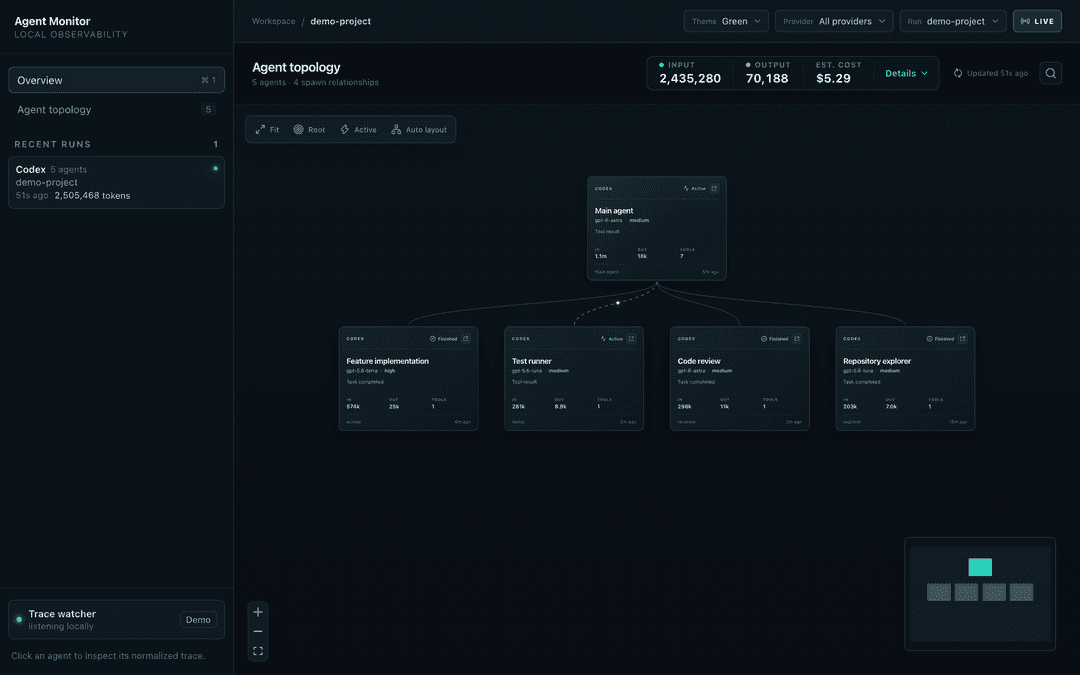Click the Agent Monitor app title
1080x675 pixels.
click(52, 21)
